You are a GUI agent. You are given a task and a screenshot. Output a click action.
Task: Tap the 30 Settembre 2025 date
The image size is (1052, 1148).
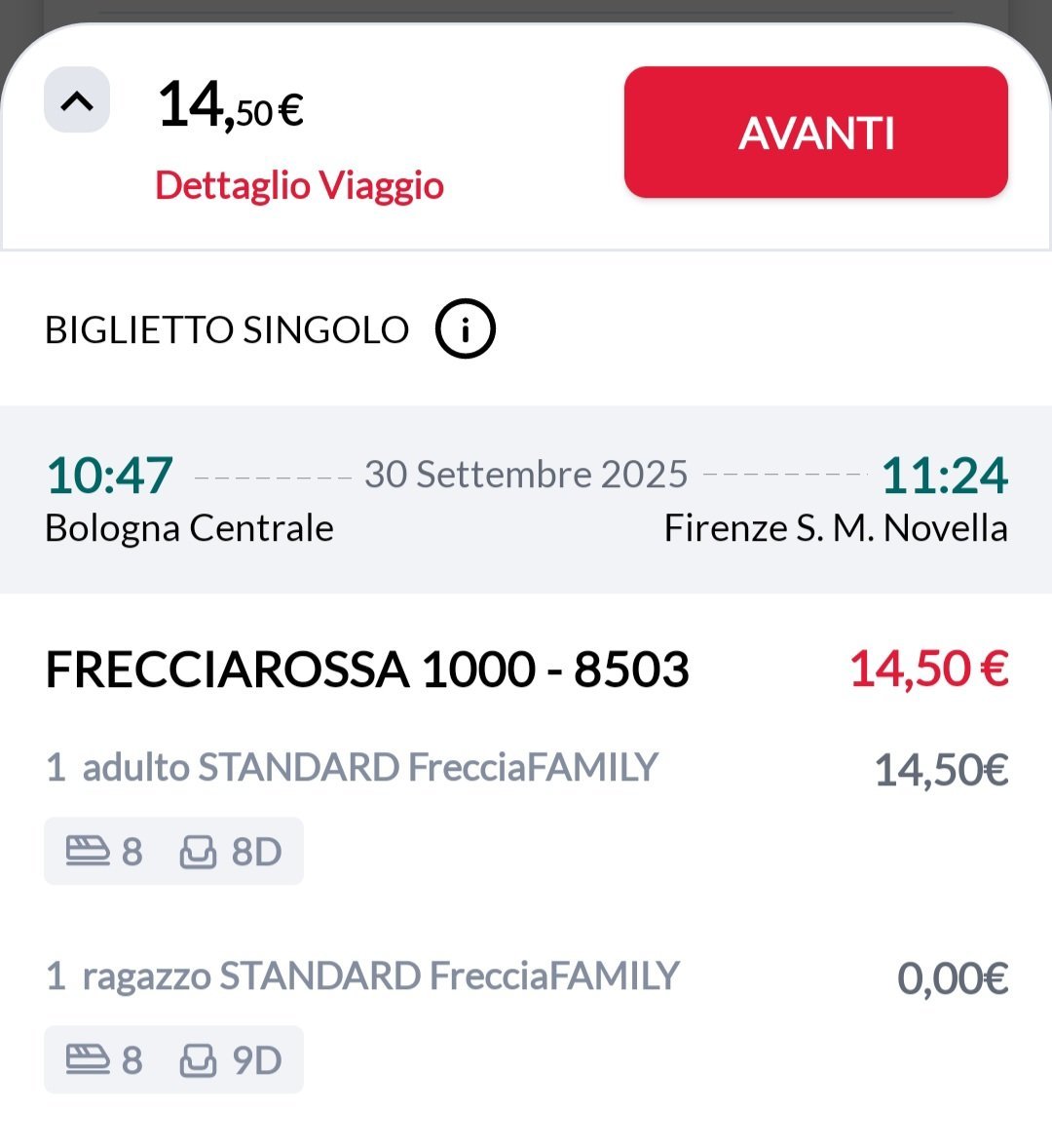(x=526, y=475)
